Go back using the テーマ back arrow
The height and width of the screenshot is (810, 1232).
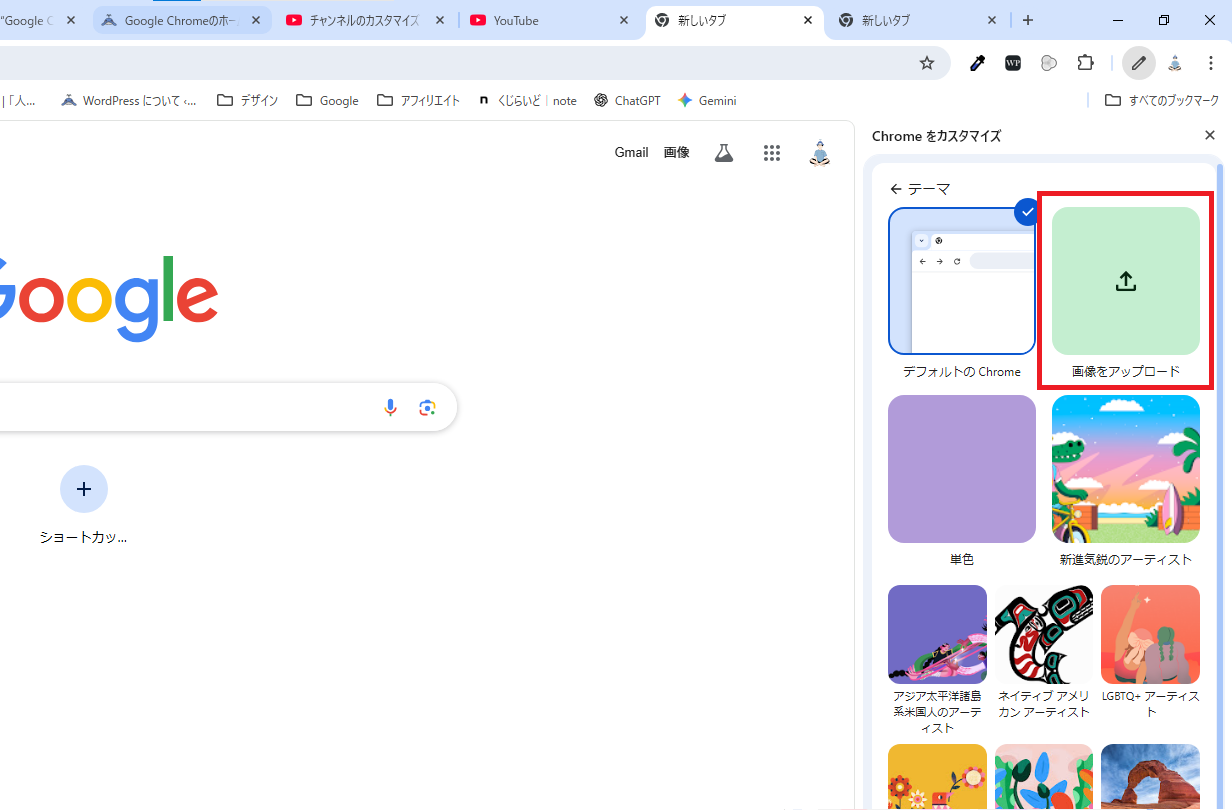click(896, 189)
